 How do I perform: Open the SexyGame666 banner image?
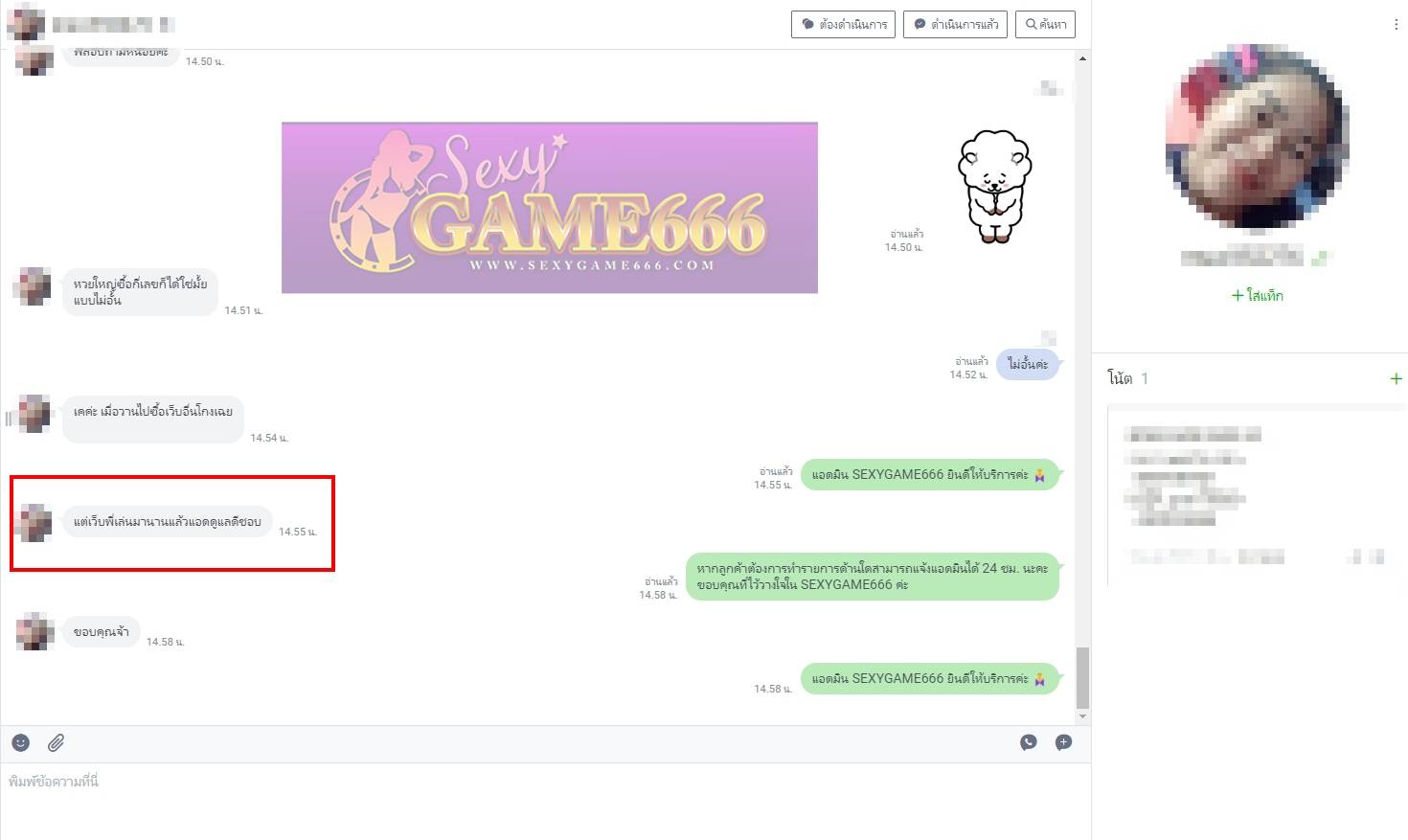pyautogui.click(x=549, y=207)
